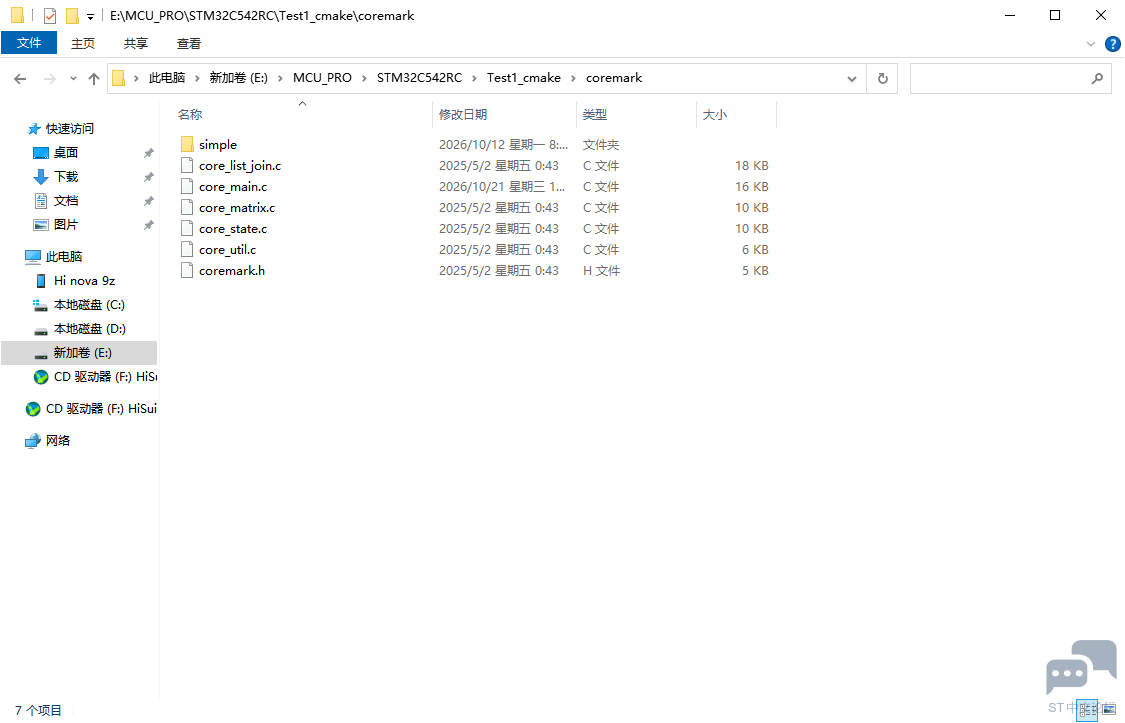The height and width of the screenshot is (723, 1125).
Task: Sort files by the 类型 column header
Action: click(636, 115)
